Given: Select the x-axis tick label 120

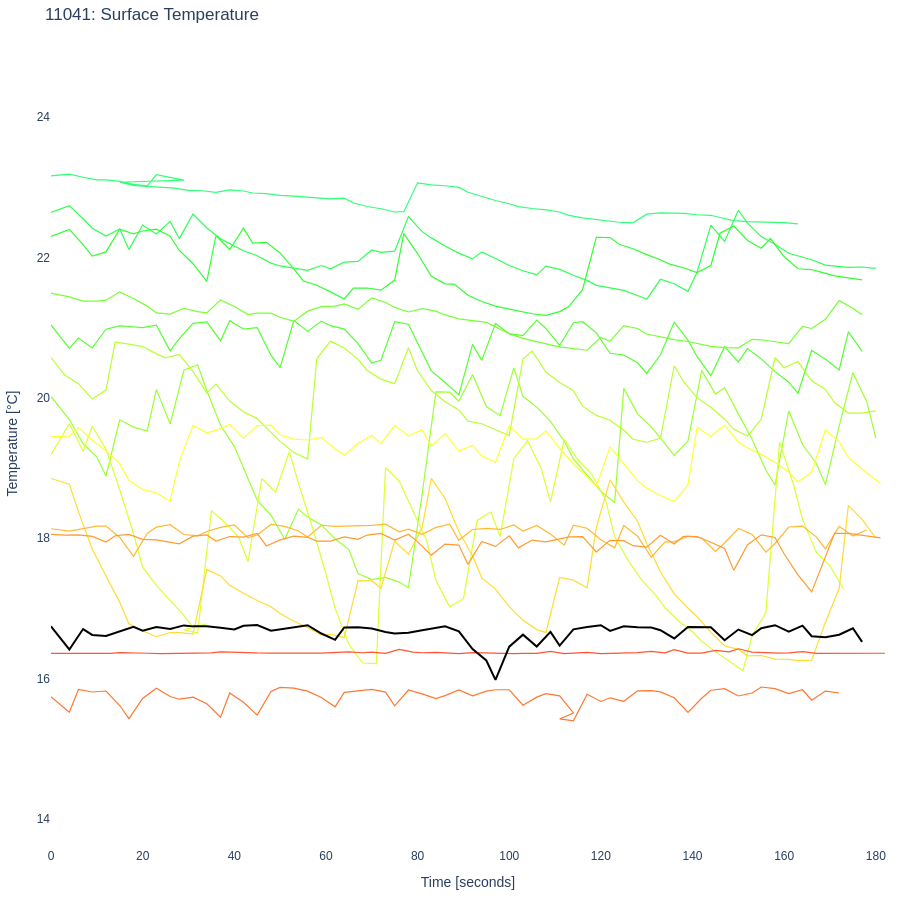Looking at the screenshot, I should (x=600, y=856).
